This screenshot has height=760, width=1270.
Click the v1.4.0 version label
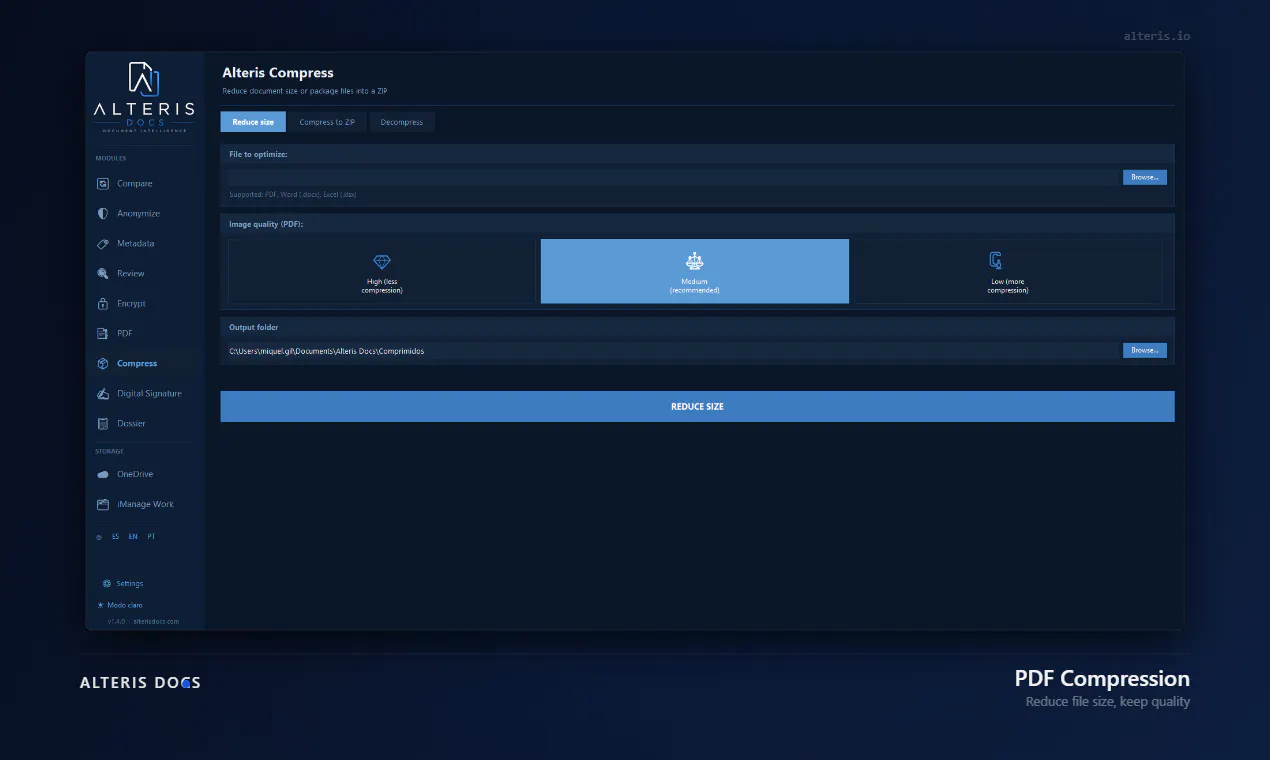[x=117, y=621]
